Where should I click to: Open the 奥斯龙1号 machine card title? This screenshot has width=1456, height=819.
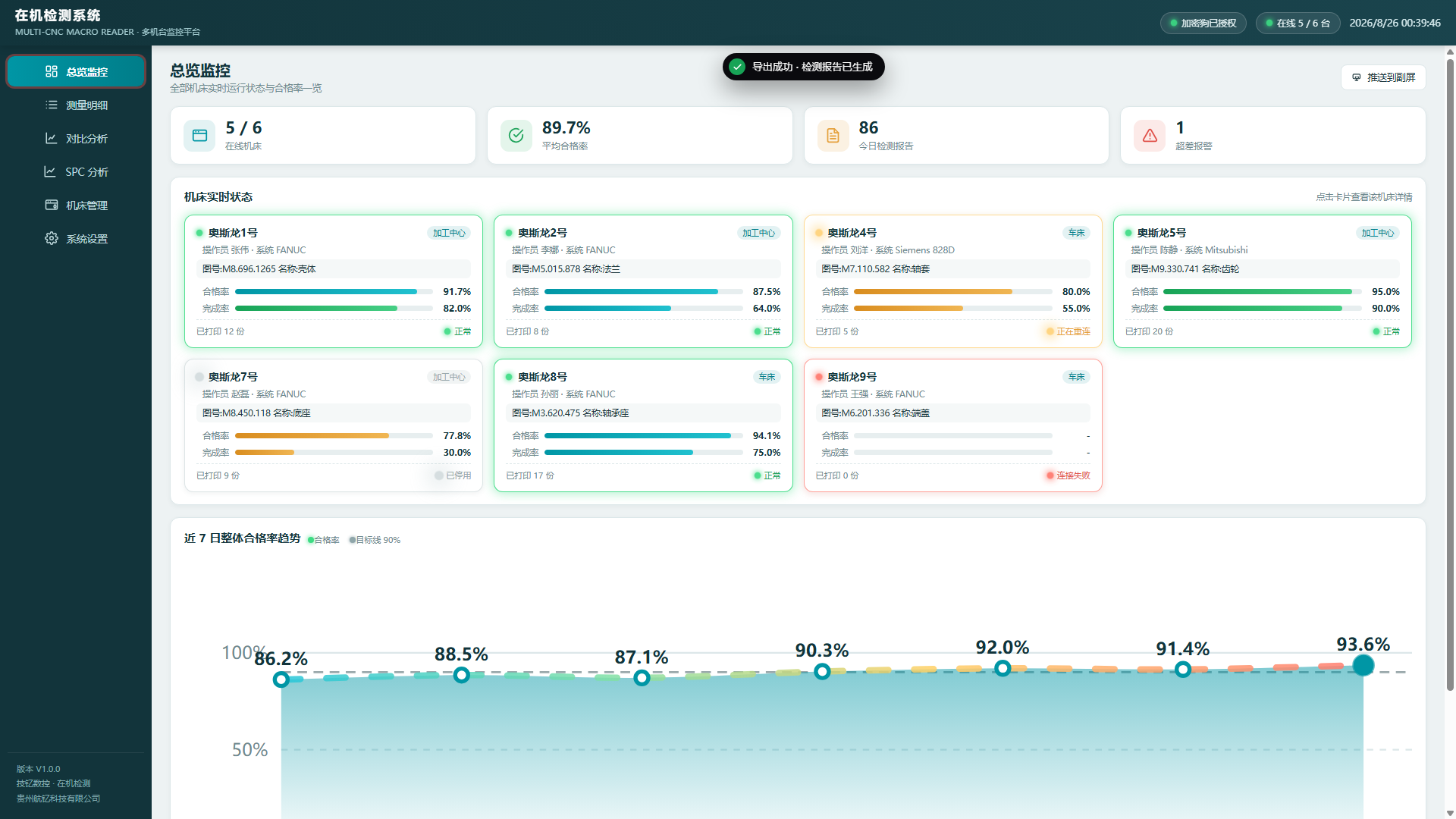pyautogui.click(x=233, y=233)
